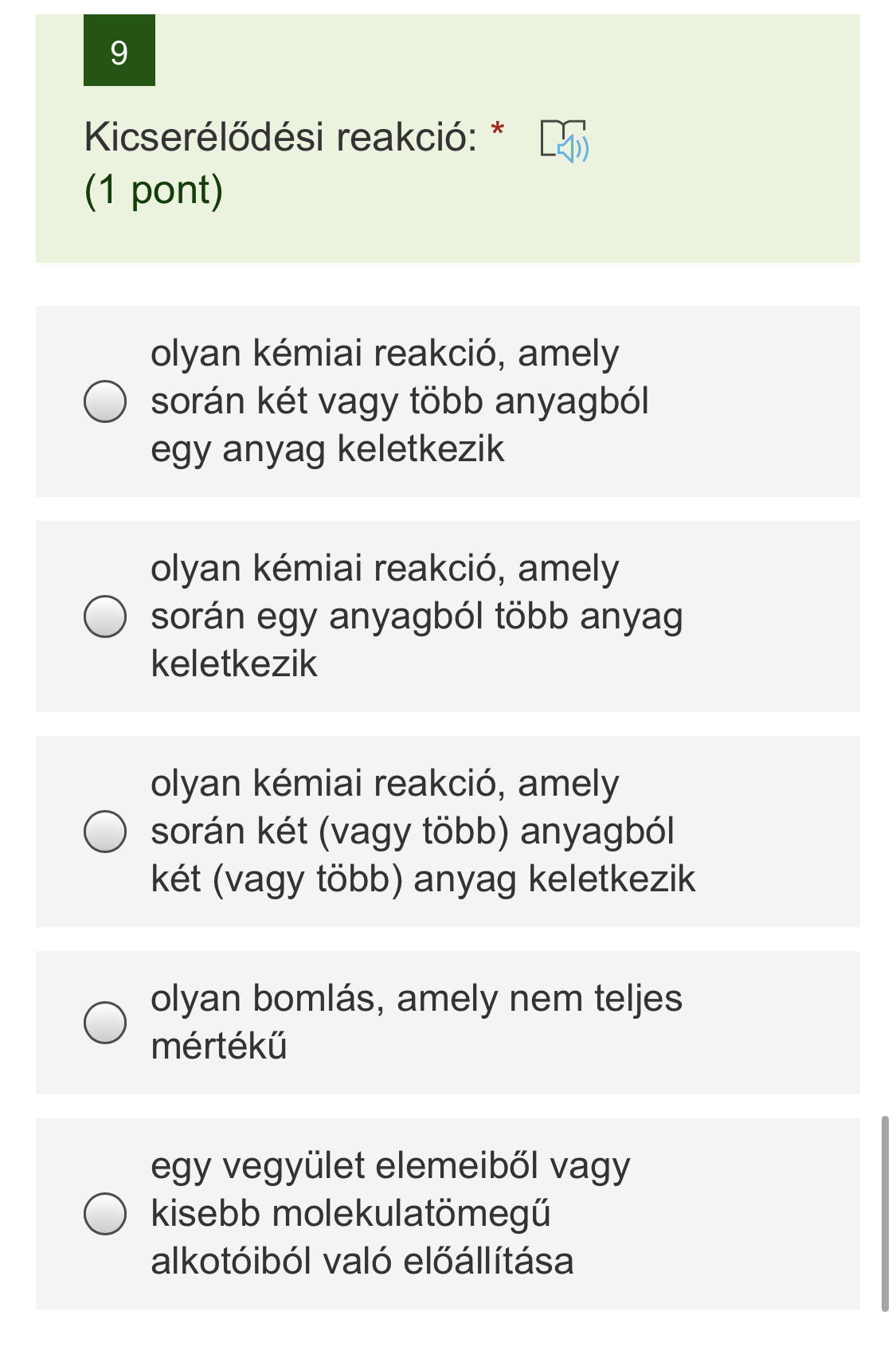
Task: Click the '(1 pont)' points label
Action: point(154,190)
